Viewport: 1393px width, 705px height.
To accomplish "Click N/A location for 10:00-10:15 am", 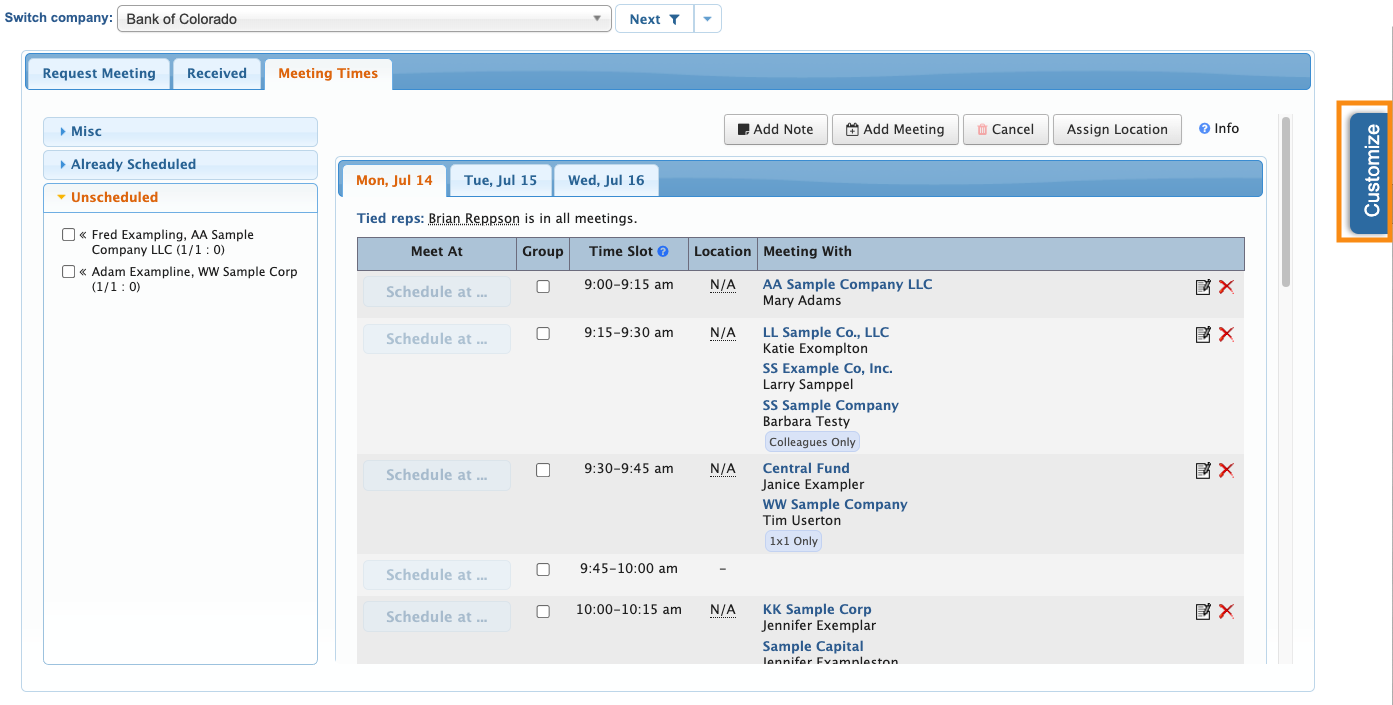I will coord(723,610).
